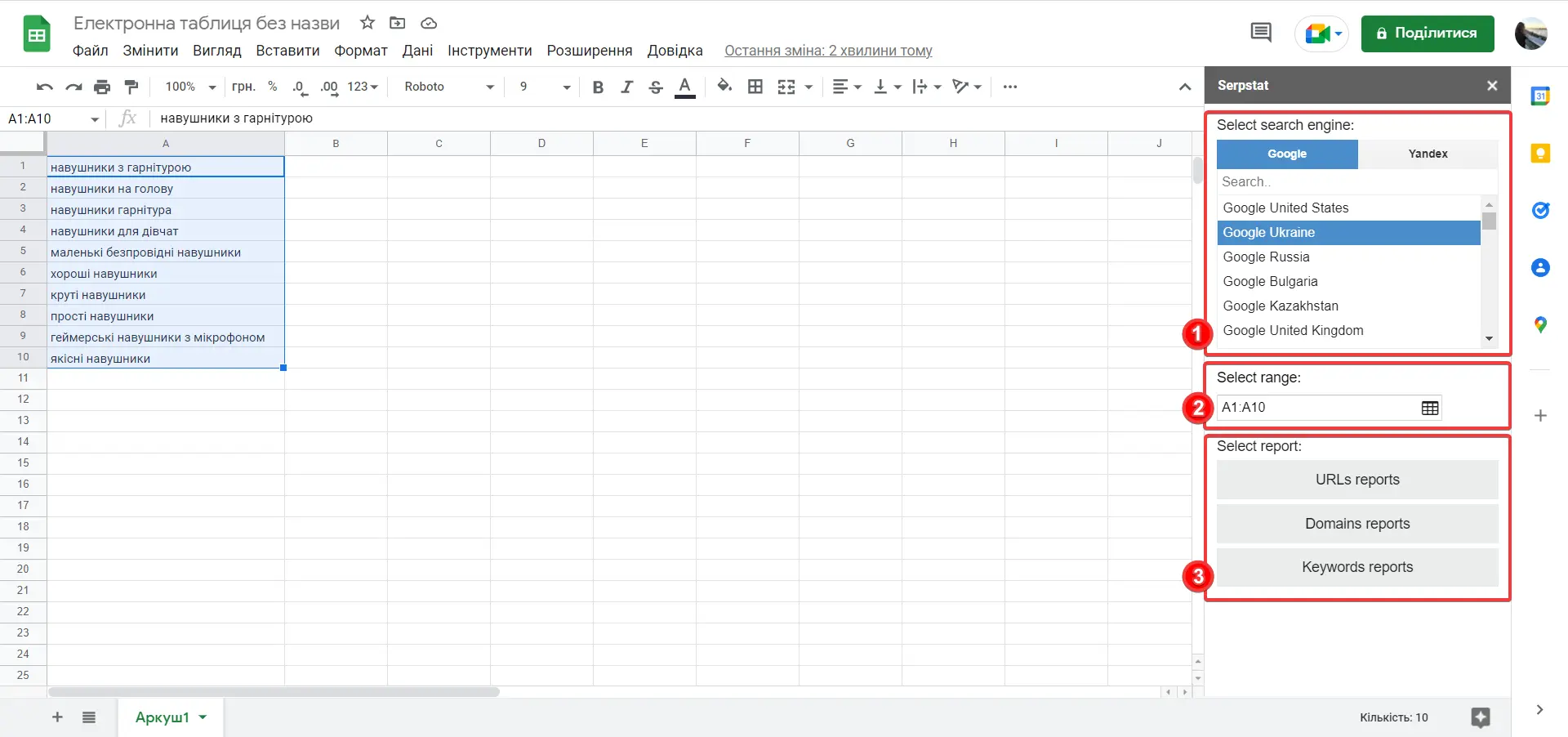Toggle italic formatting
Screen dimensions: 1568x737
(626, 87)
